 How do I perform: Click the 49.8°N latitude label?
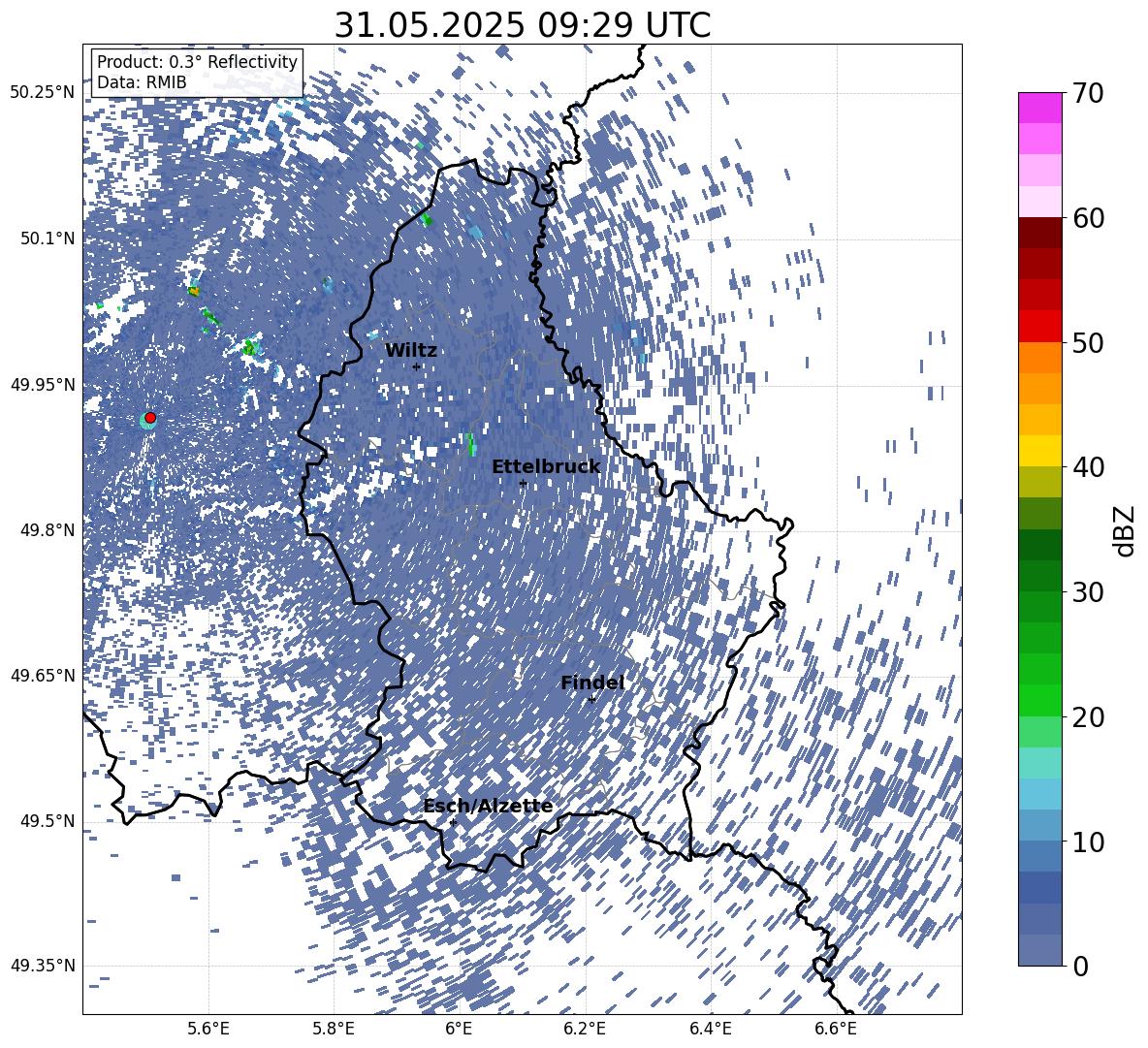[x=48, y=530]
